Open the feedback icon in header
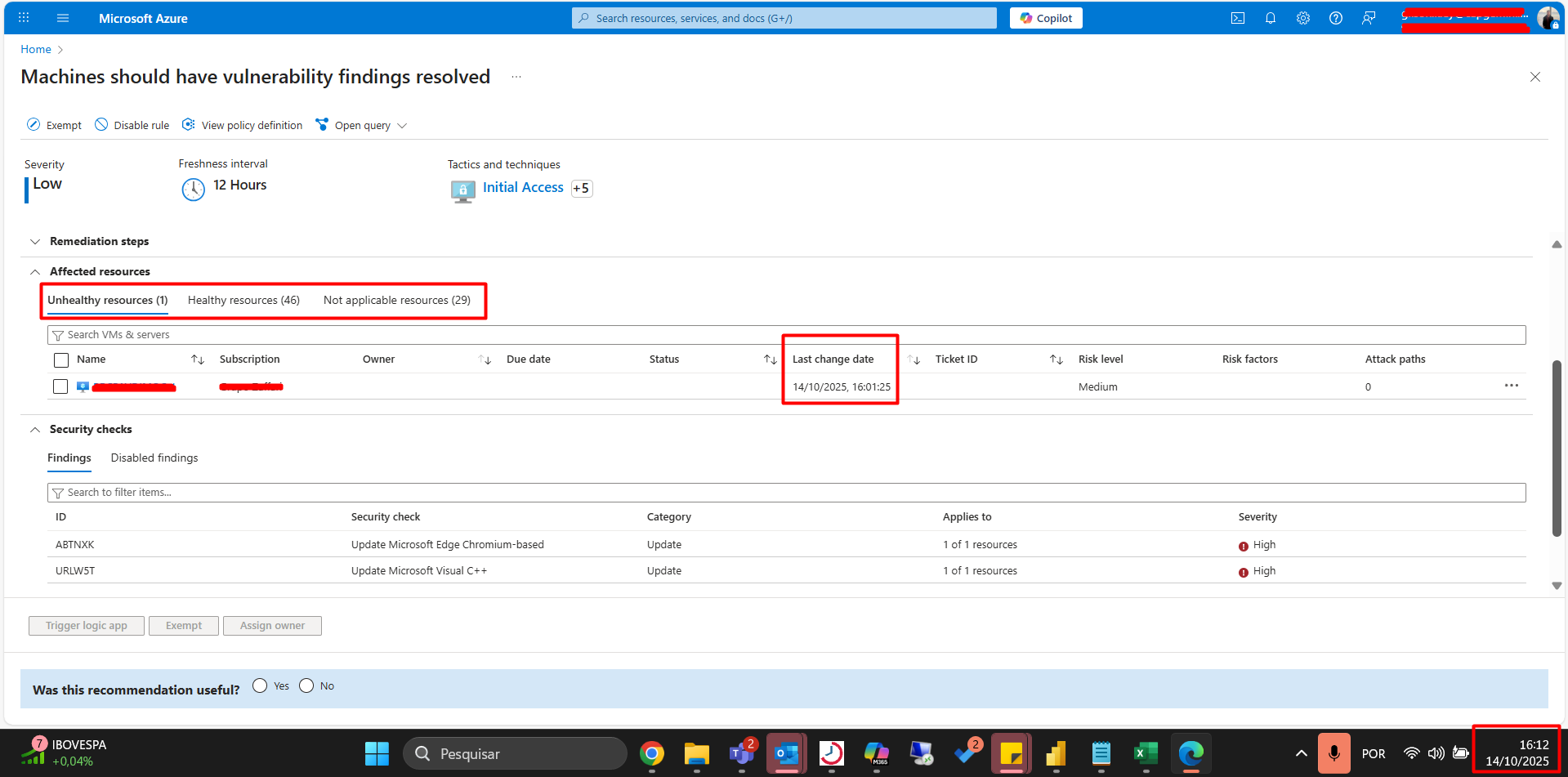This screenshot has height=777, width=1568. pos(1369,18)
